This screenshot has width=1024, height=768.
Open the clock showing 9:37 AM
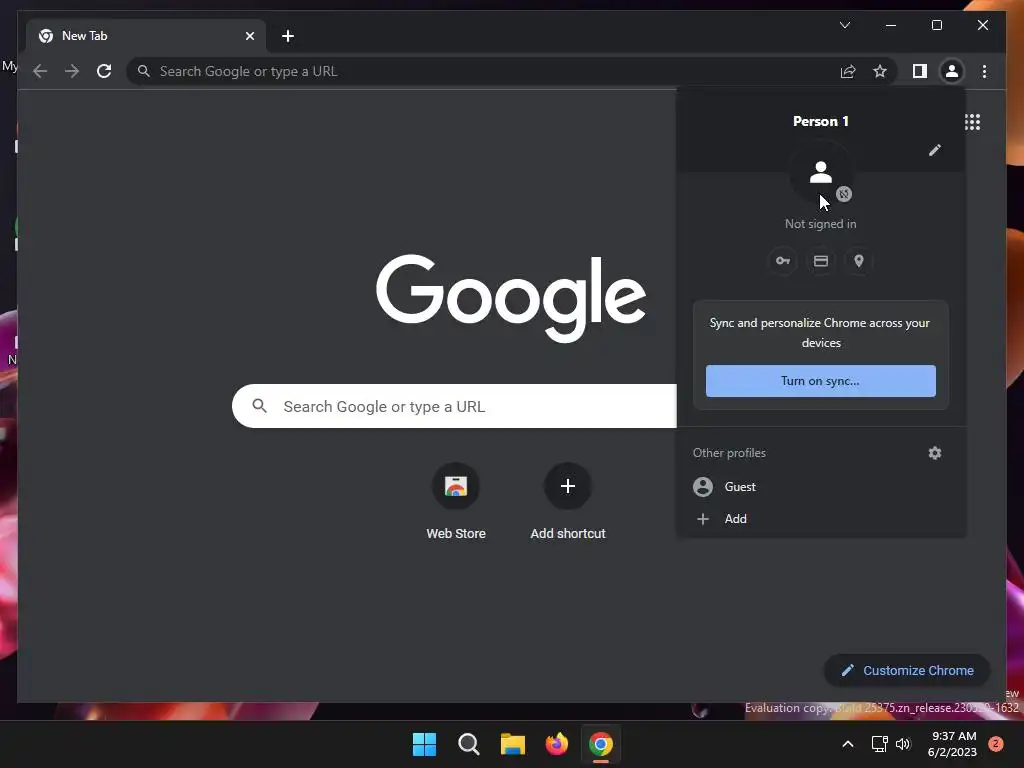(x=952, y=744)
